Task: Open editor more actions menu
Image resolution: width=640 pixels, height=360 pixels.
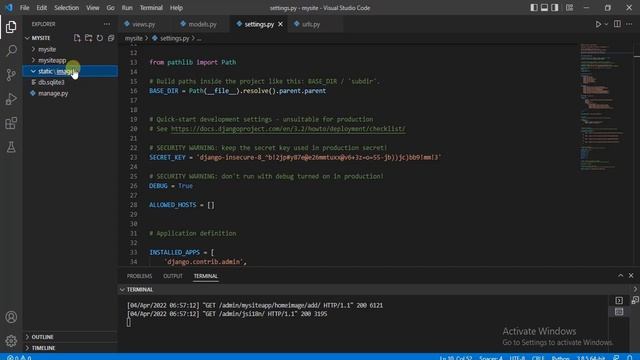Action: (629, 24)
